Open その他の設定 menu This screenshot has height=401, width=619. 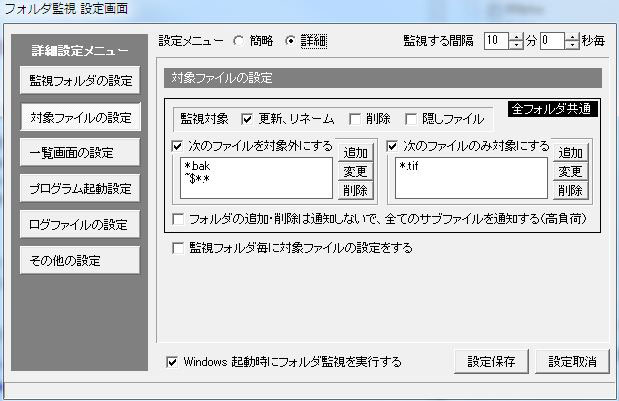pos(80,260)
